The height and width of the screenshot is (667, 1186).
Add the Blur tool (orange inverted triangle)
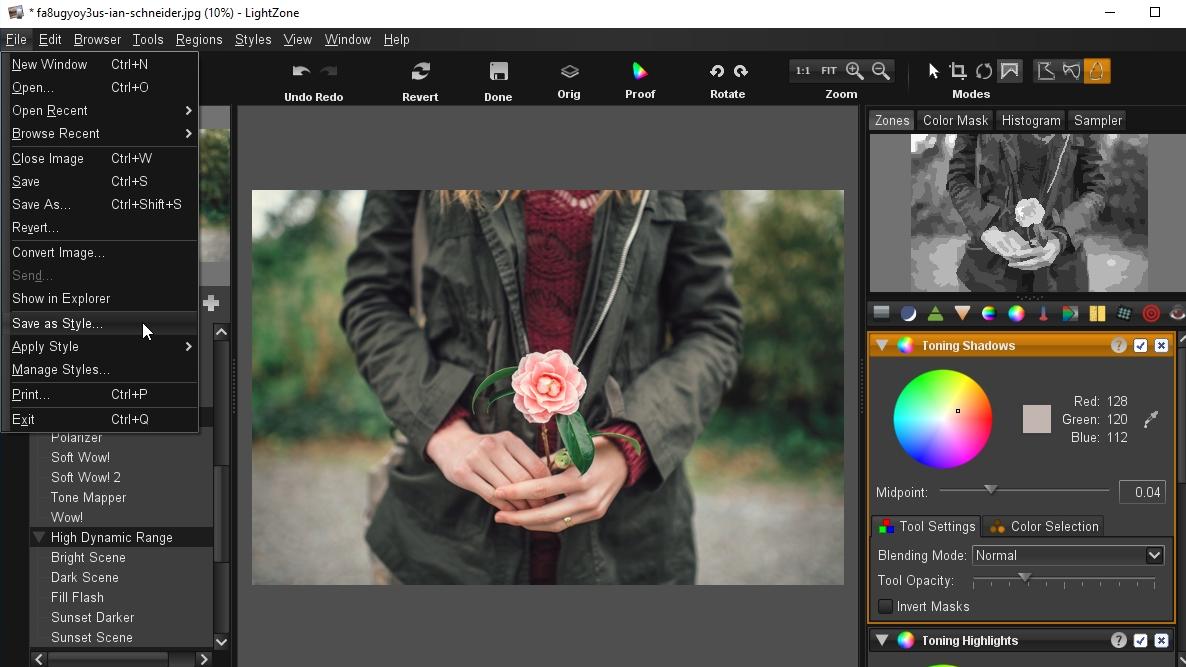pos(962,313)
